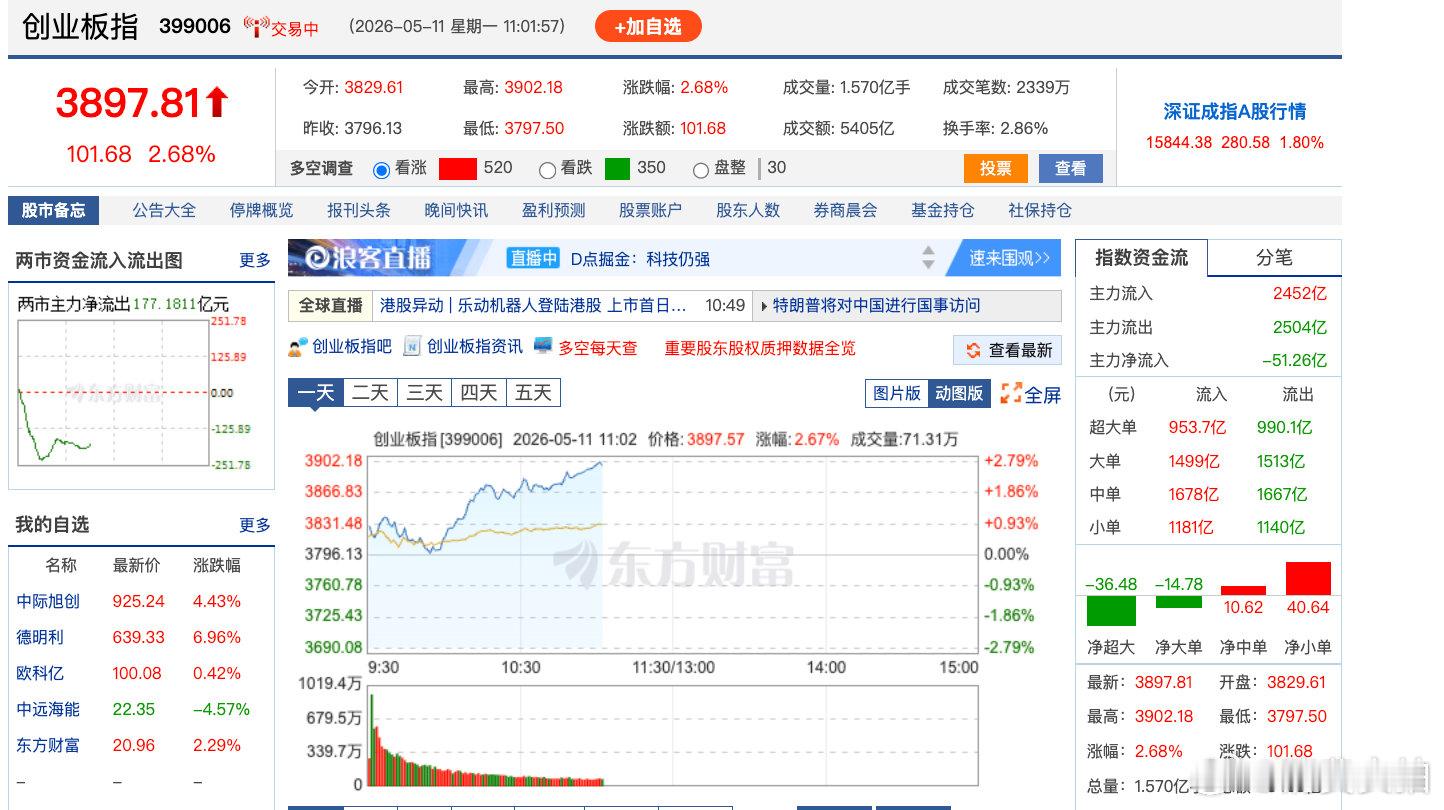Open 东方财富 in watchlist
This screenshot has height=810, width=1444.
point(48,745)
